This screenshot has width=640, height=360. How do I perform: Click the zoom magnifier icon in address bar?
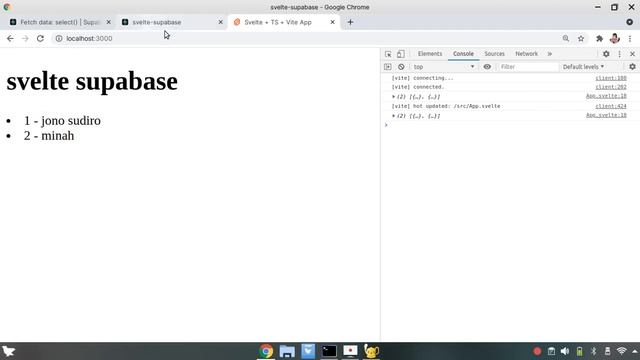tap(566, 38)
